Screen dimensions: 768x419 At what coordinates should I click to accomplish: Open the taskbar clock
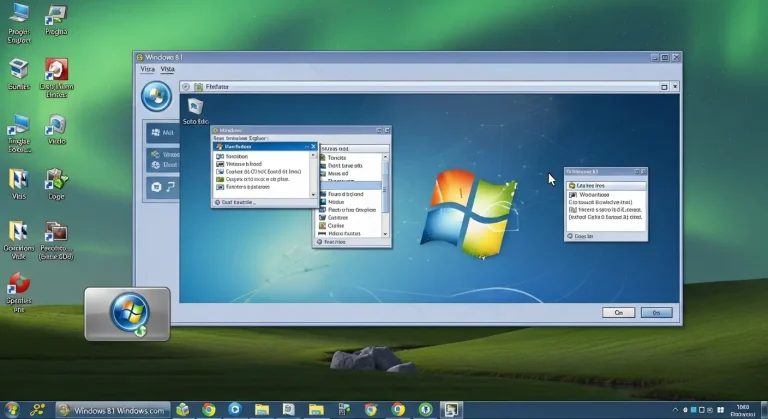coord(743,411)
